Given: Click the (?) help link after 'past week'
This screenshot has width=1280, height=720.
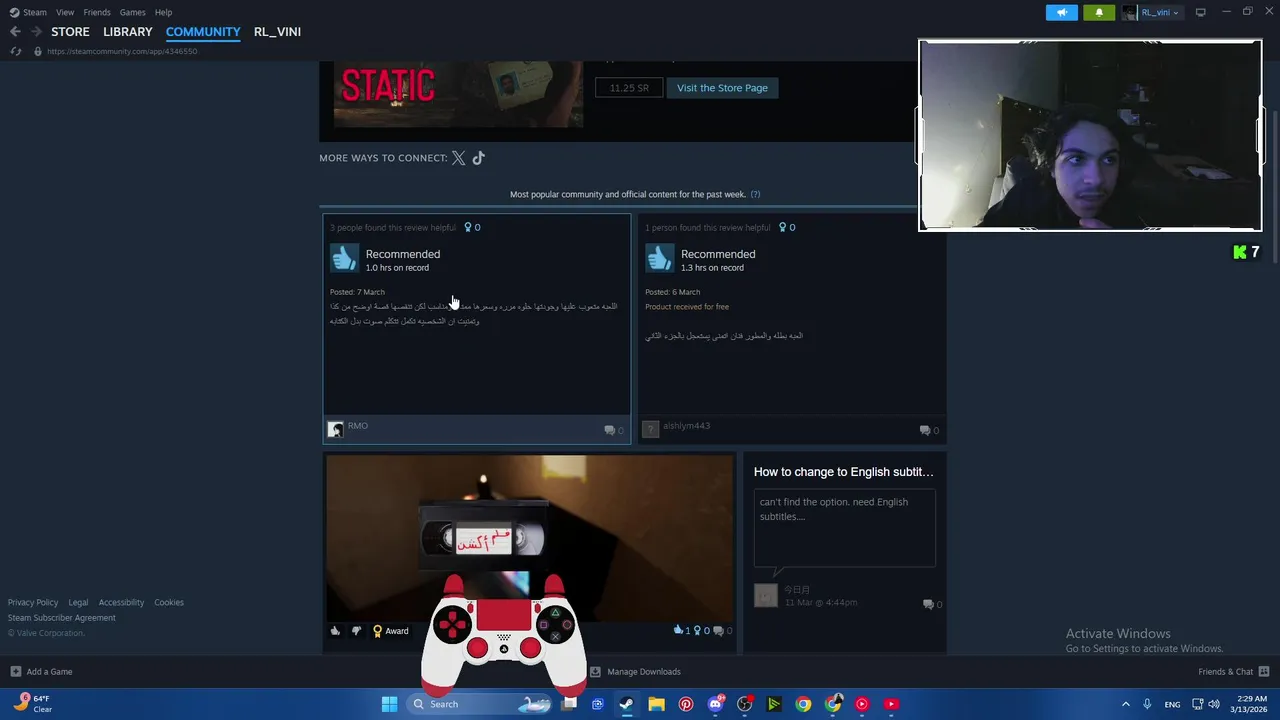Looking at the screenshot, I should (x=755, y=194).
